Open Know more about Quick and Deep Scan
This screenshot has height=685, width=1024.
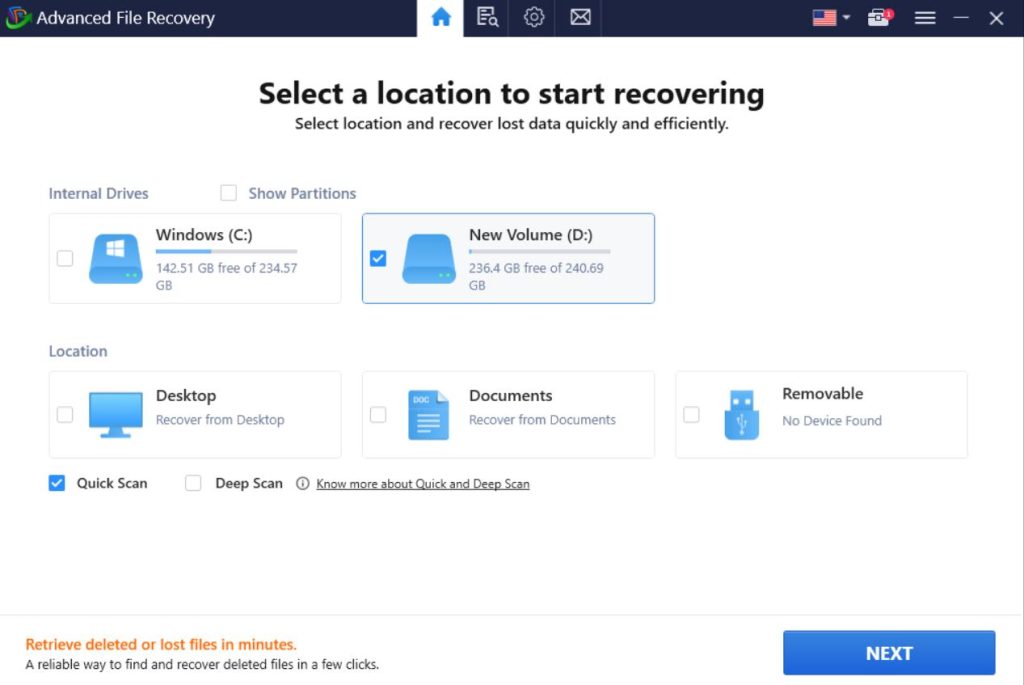coord(423,484)
